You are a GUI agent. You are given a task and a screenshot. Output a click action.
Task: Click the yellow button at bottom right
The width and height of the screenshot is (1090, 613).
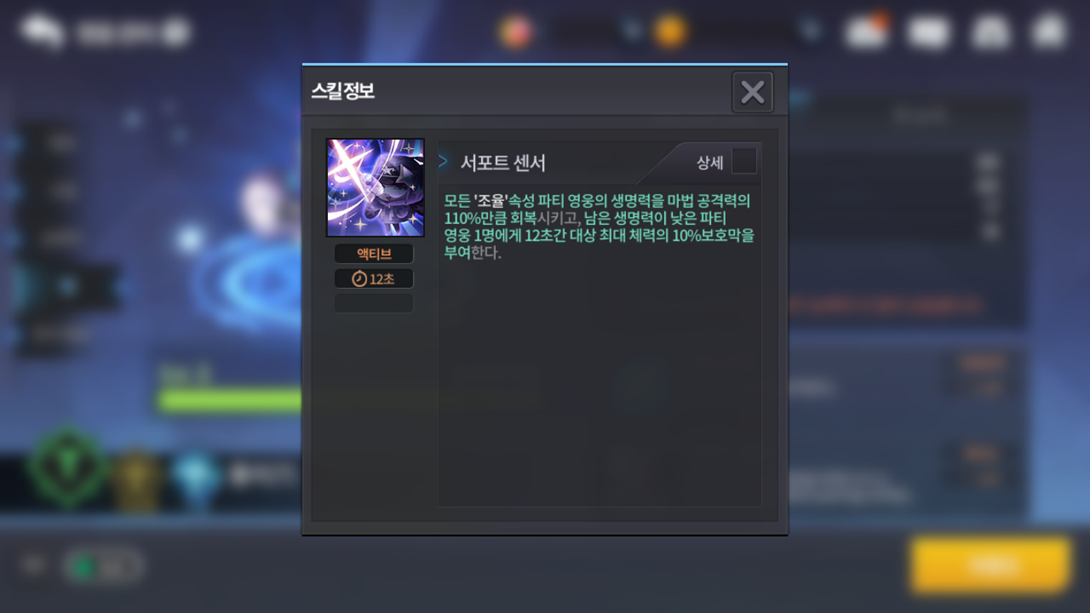[x=991, y=565]
